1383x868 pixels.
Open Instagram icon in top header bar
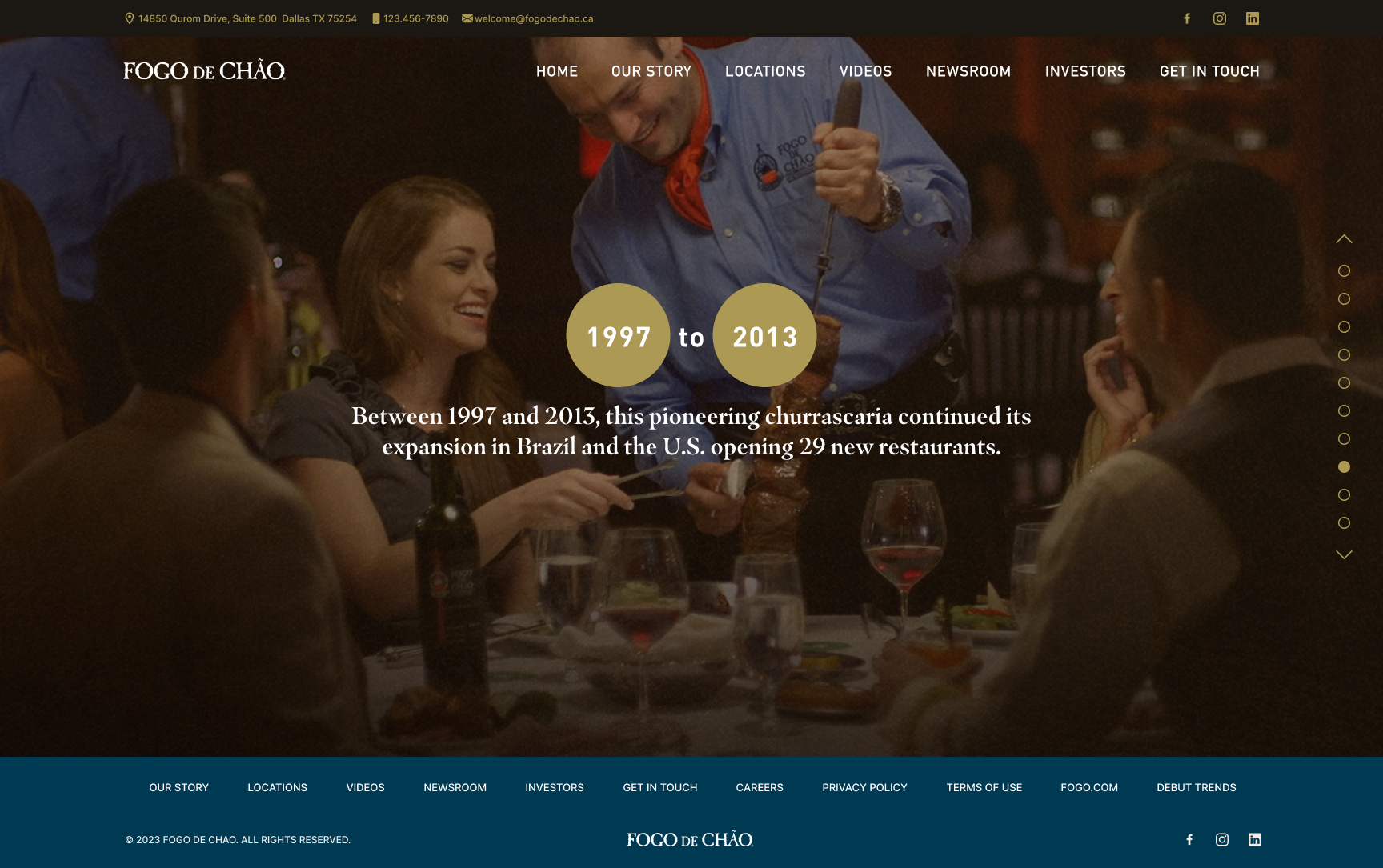(x=1220, y=18)
